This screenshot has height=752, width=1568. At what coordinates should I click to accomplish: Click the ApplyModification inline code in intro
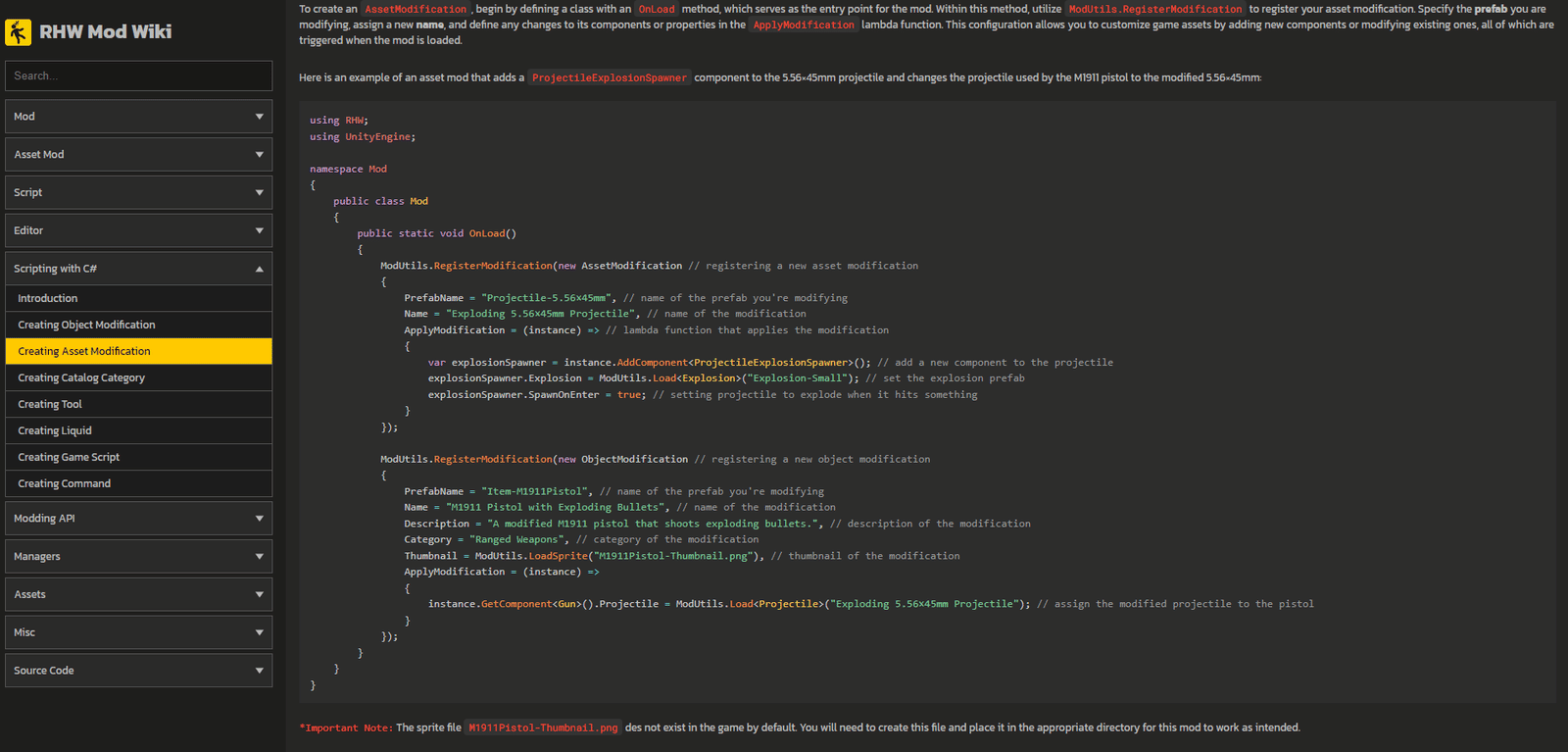804,25
